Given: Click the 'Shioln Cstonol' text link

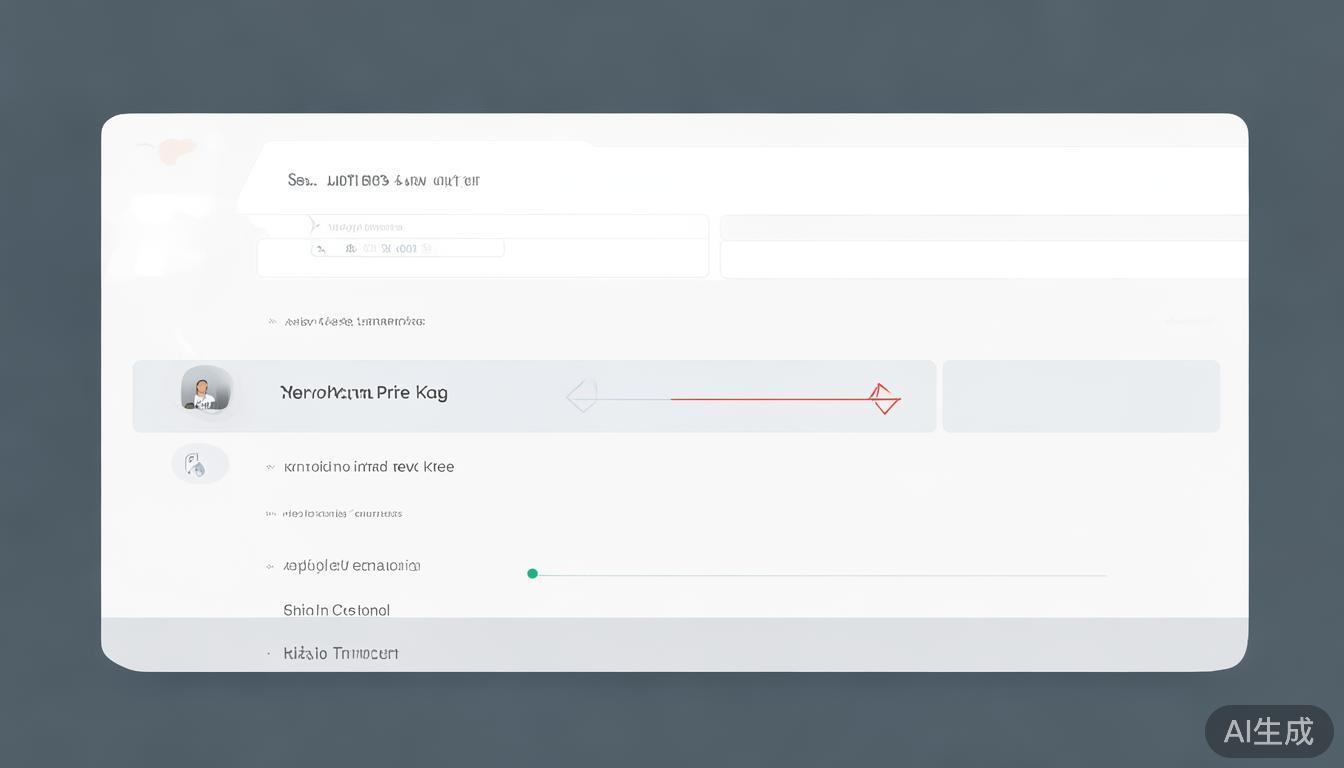Looking at the screenshot, I should (336, 610).
